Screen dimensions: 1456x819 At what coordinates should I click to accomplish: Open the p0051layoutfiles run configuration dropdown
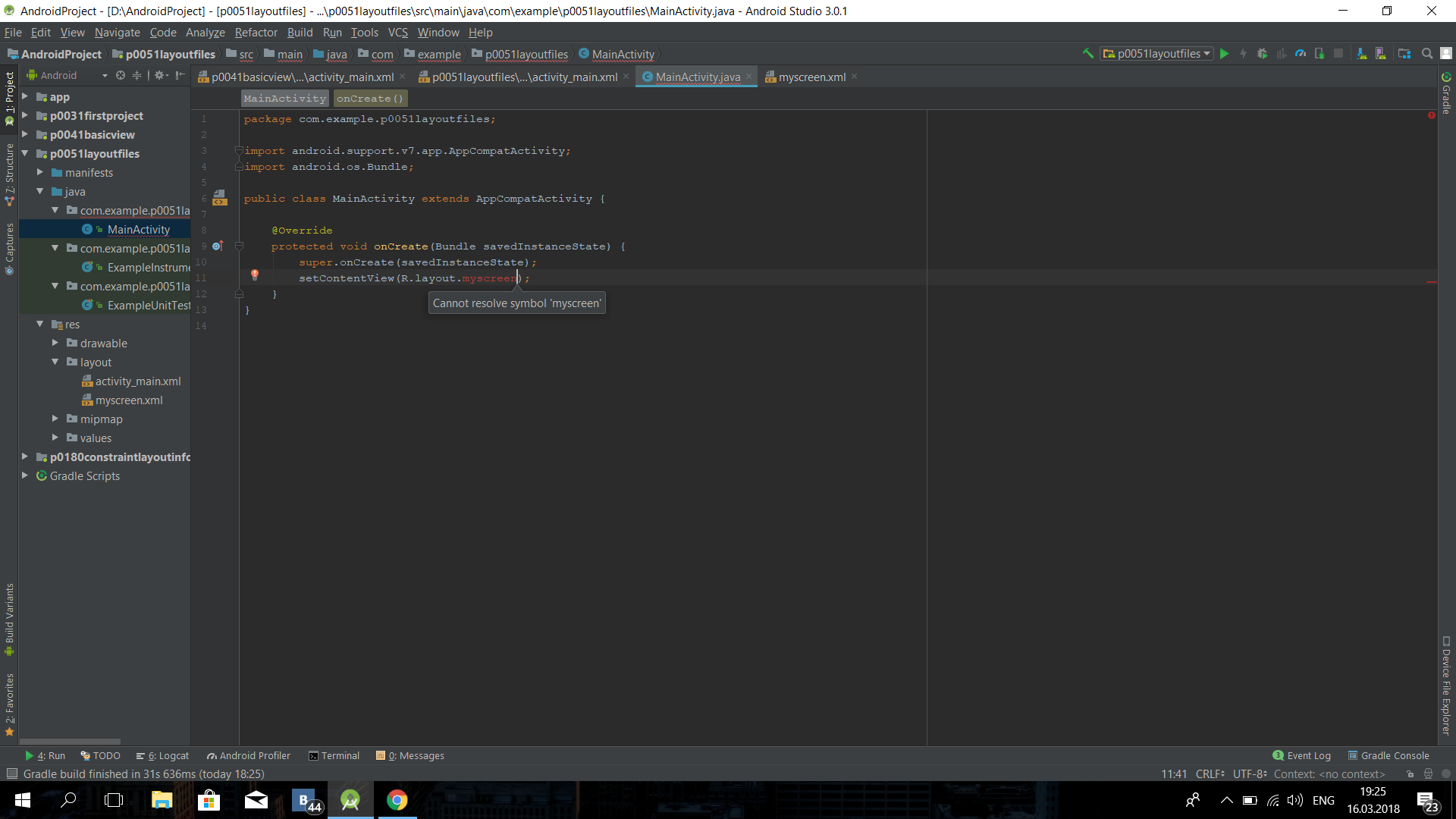tap(1156, 54)
